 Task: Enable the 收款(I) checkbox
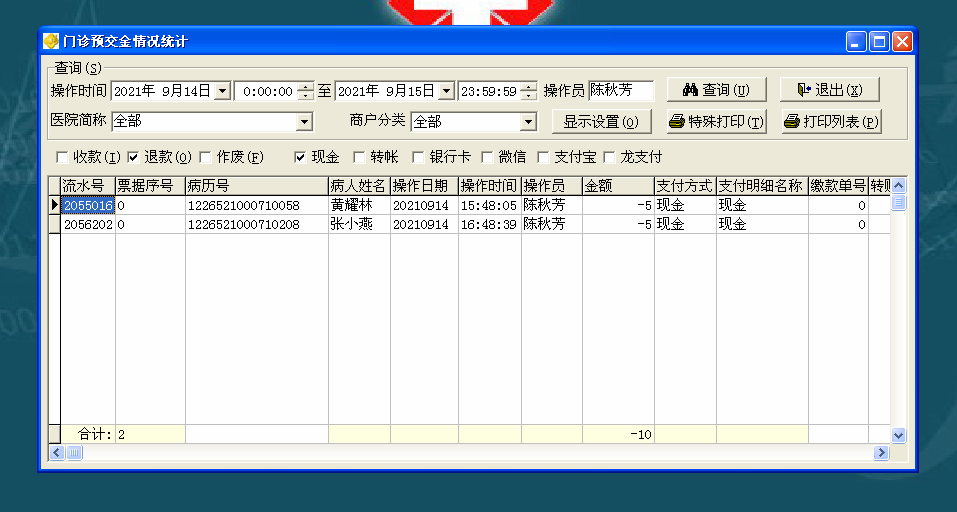[62, 157]
